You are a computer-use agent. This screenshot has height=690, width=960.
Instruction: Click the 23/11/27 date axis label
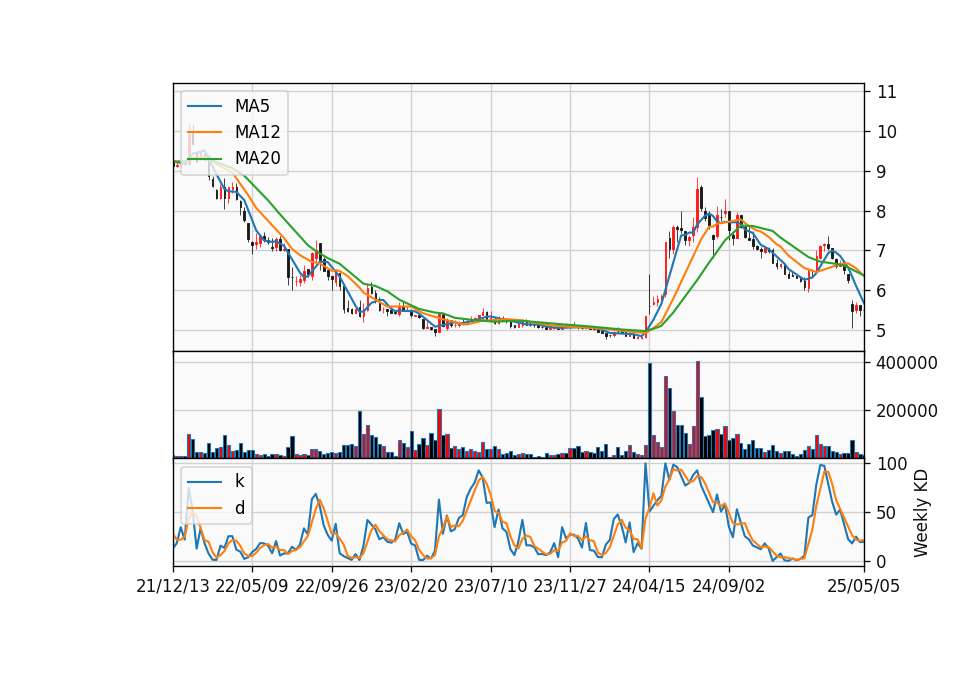(570, 586)
